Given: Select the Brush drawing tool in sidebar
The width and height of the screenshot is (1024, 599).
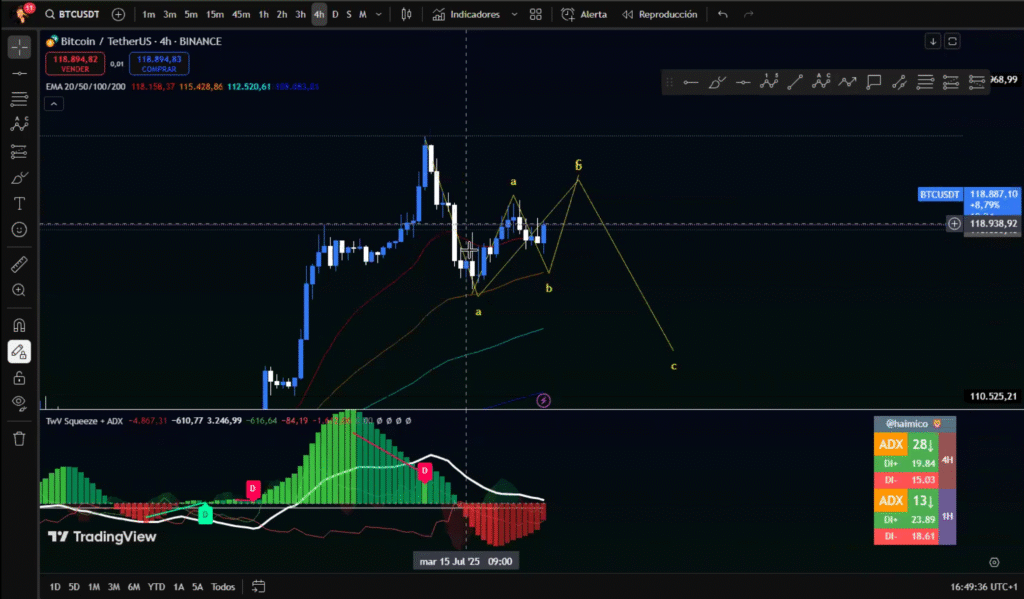Looking at the screenshot, I should tap(19, 178).
